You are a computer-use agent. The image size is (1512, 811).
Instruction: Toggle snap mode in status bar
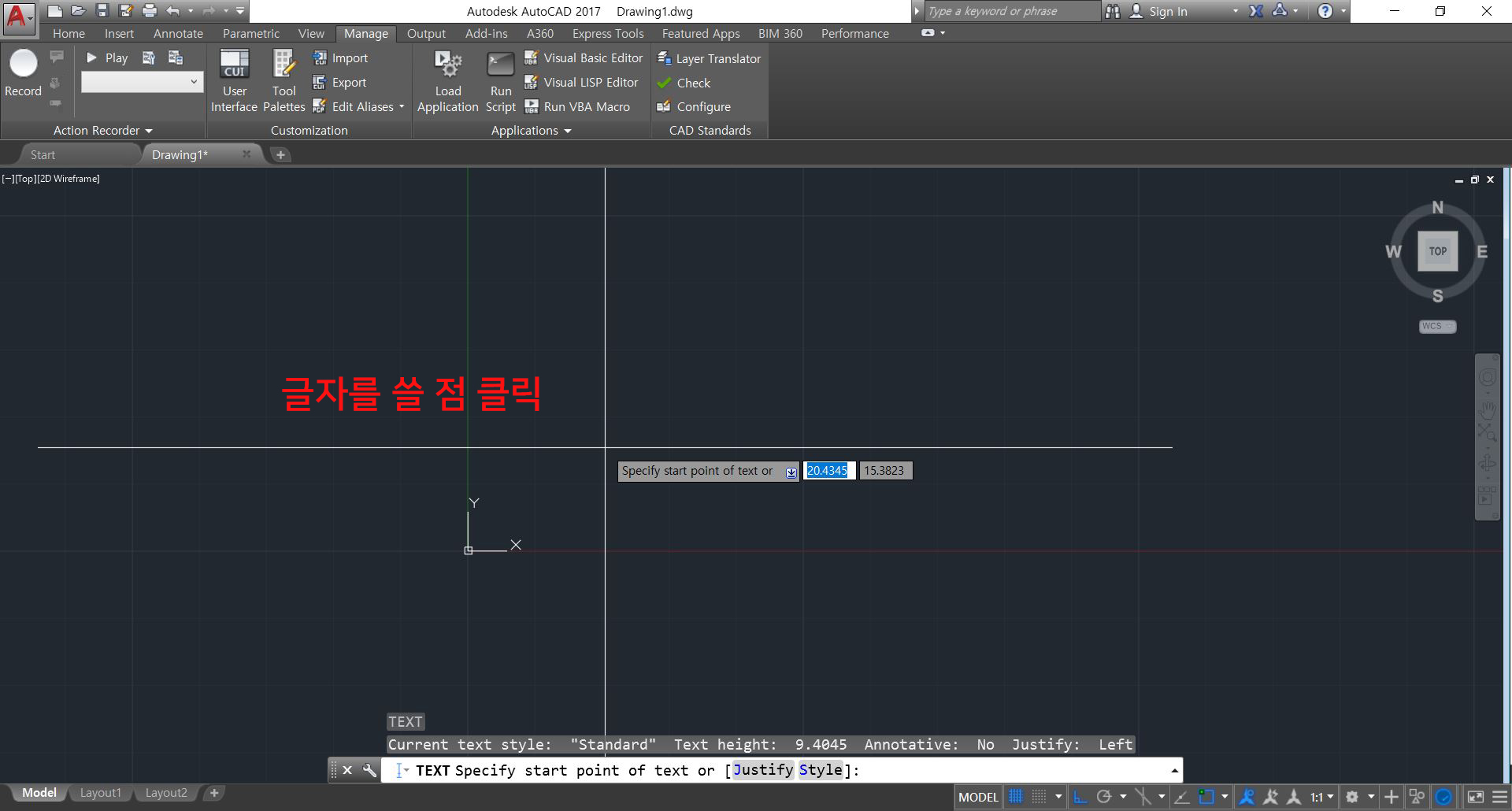point(1039,797)
